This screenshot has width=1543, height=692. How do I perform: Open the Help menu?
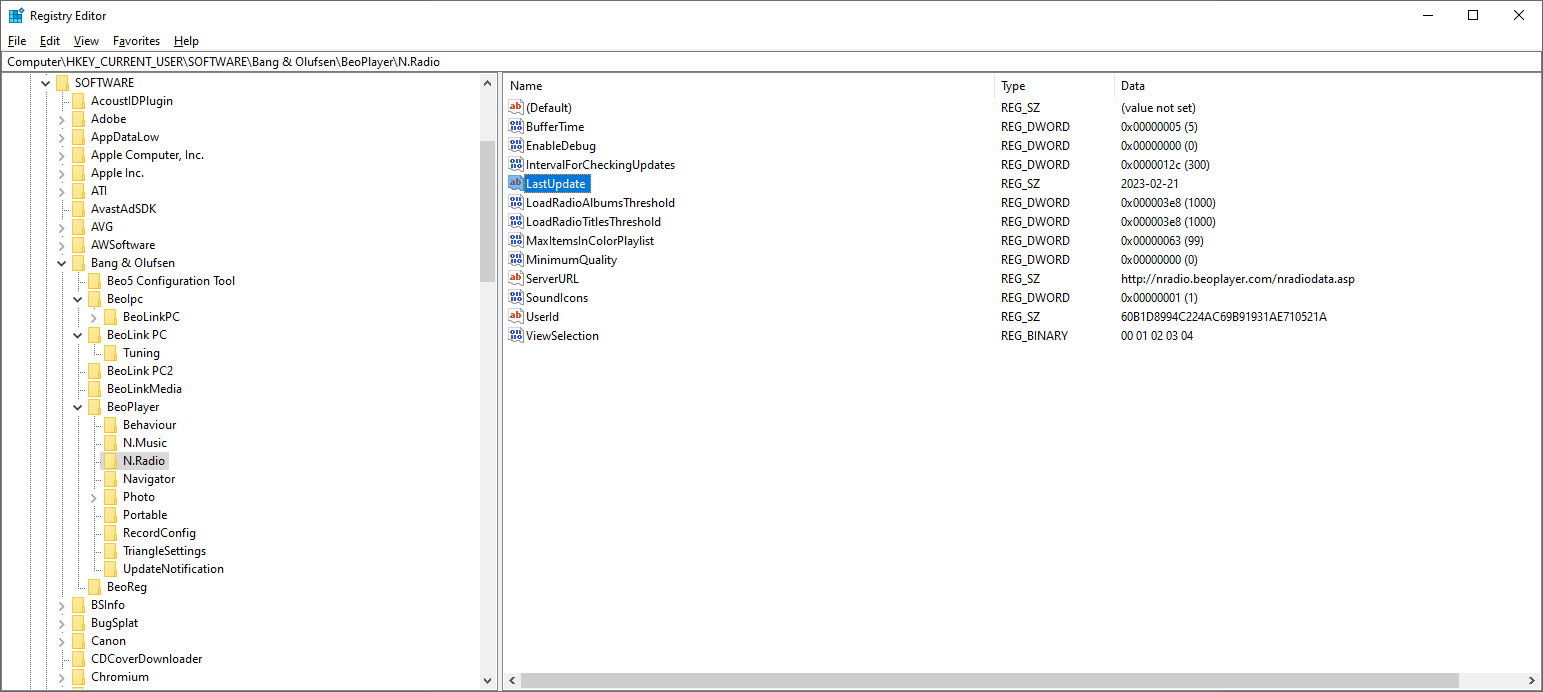pos(186,41)
